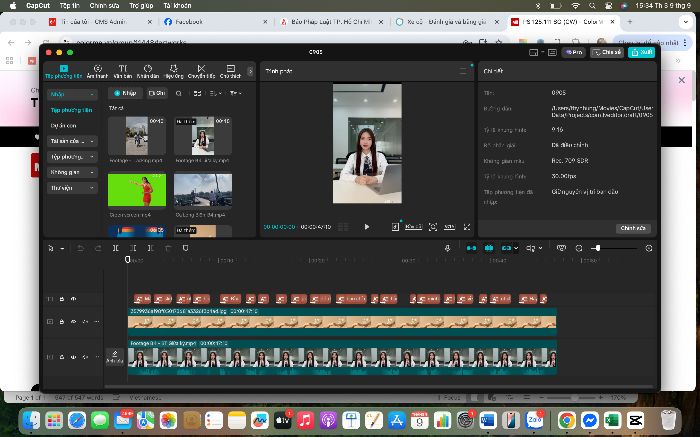The width and height of the screenshot is (700, 437).
Task: Select Tệp phương tiện in sidebar
Action: click(71, 110)
